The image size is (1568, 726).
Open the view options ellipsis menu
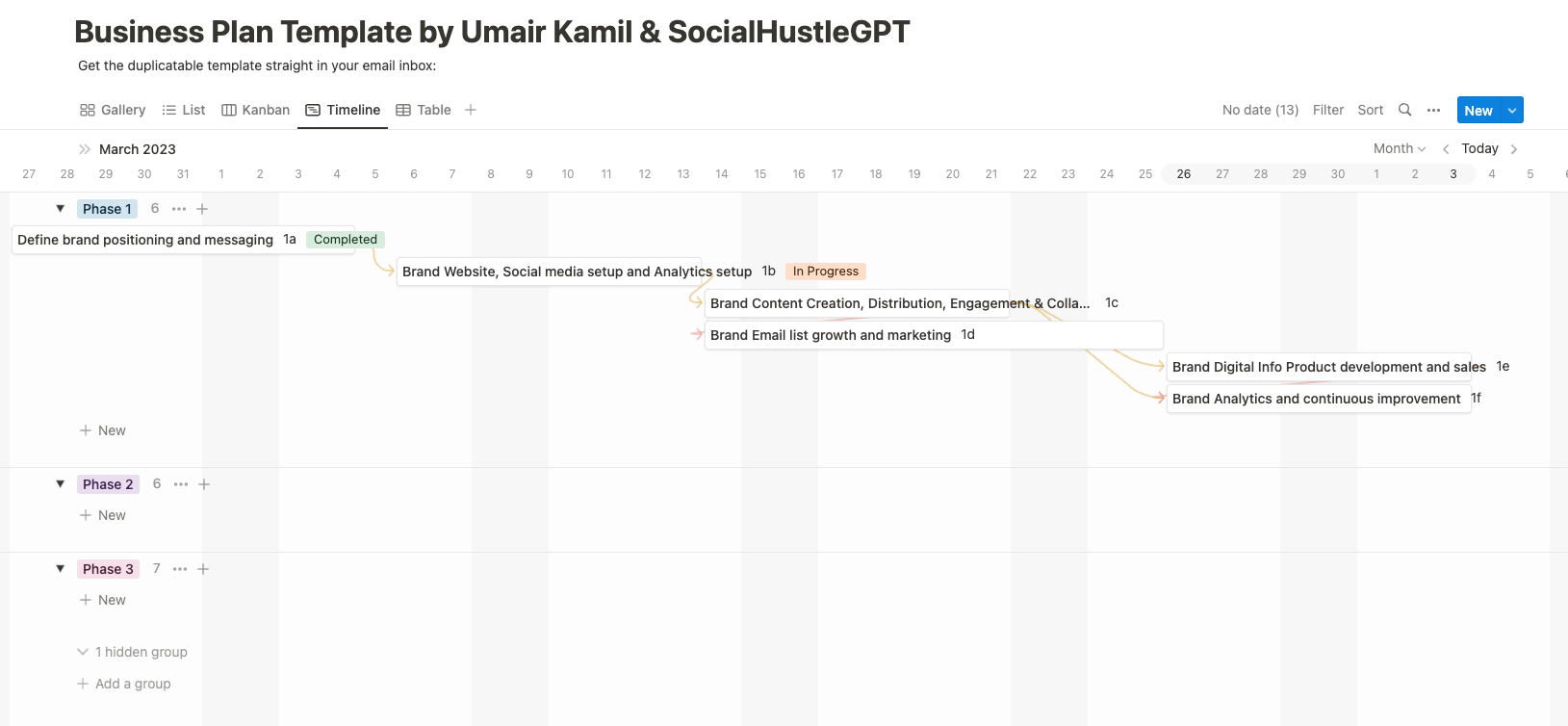coord(1433,110)
